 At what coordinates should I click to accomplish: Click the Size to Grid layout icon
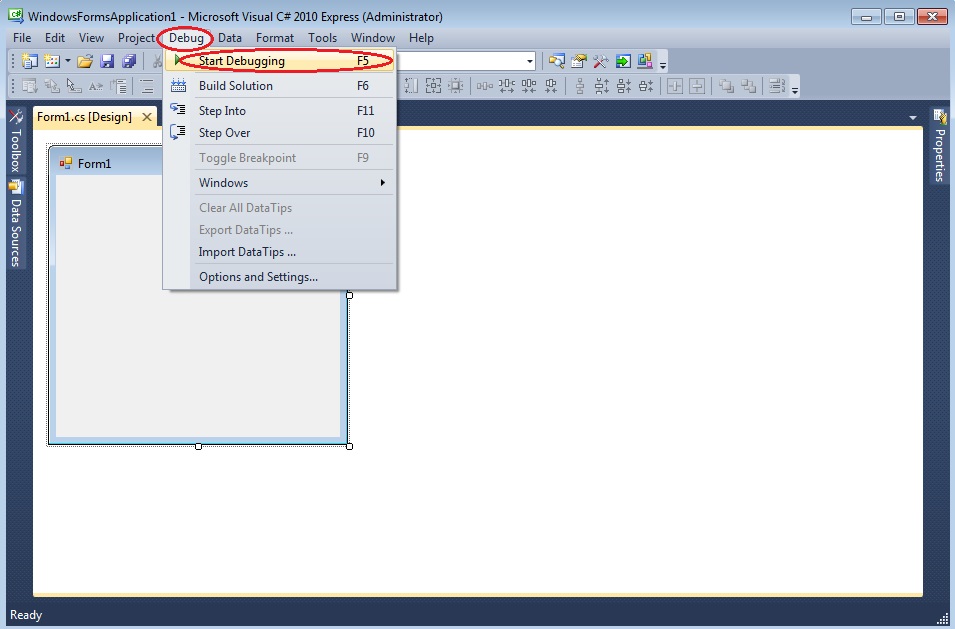pos(455,86)
